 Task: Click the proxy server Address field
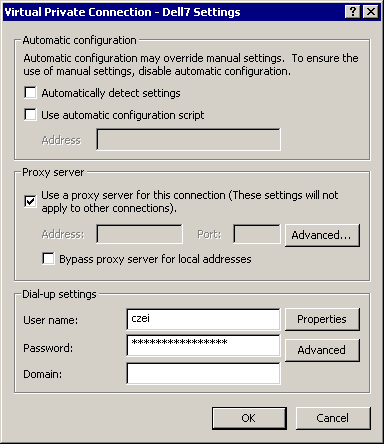pos(139,234)
